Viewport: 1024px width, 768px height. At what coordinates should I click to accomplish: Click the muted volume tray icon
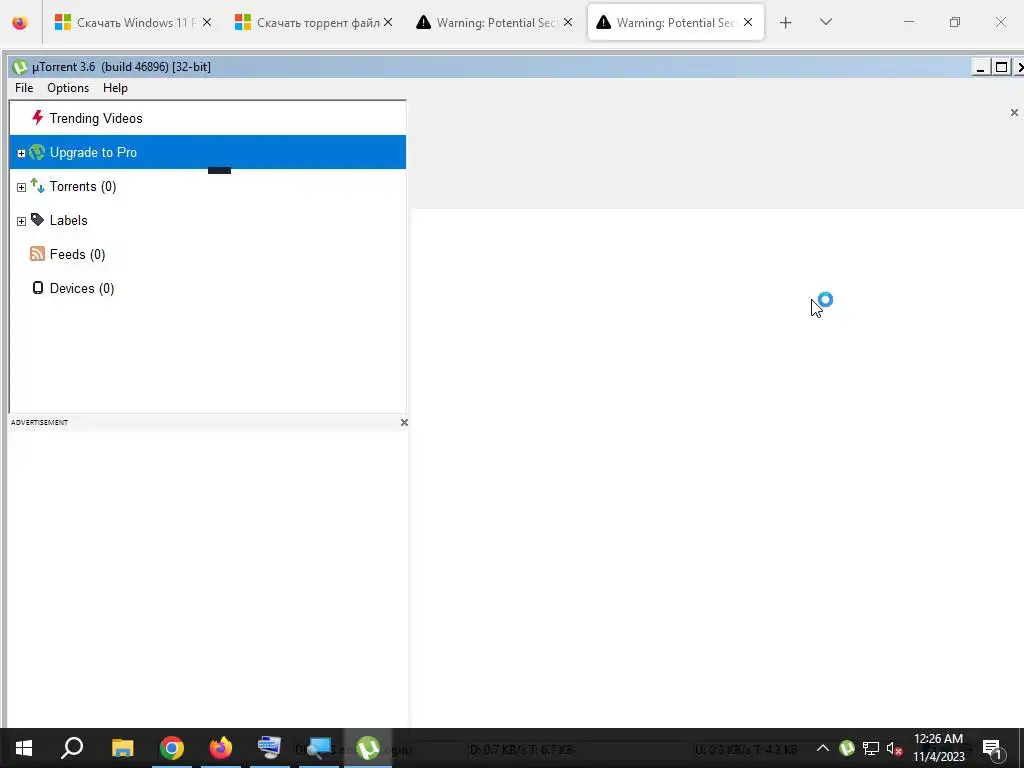pyautogui.click(x=895, y=748)
